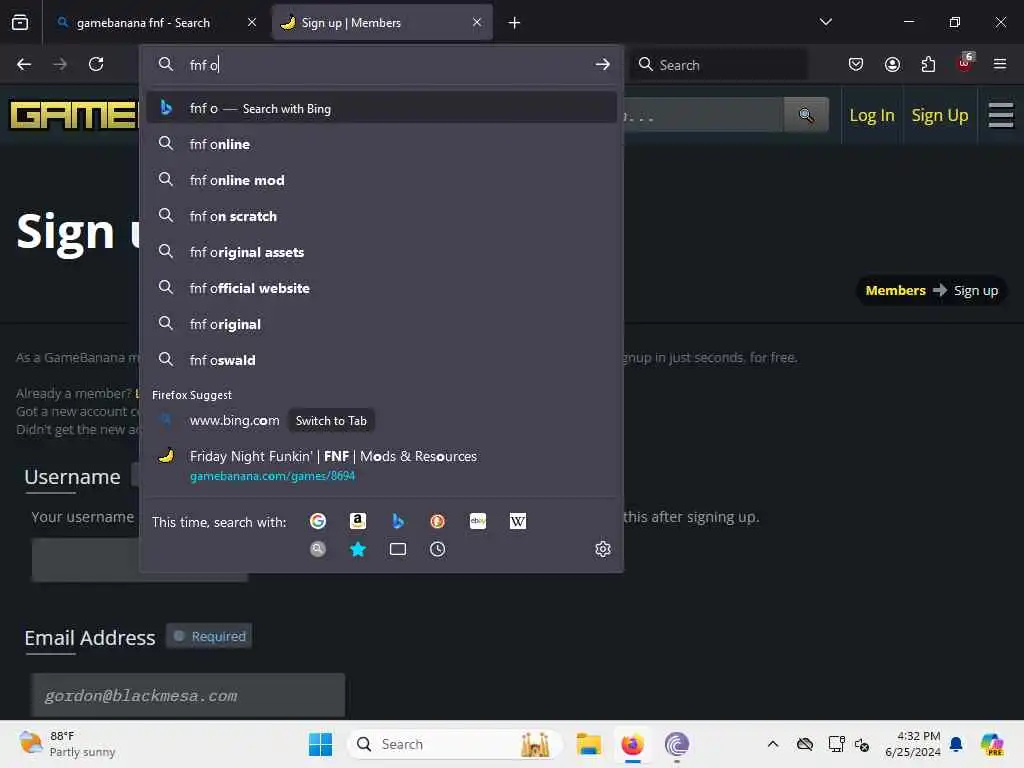Select 'fnf original assets' suggestion

(382, 252)
